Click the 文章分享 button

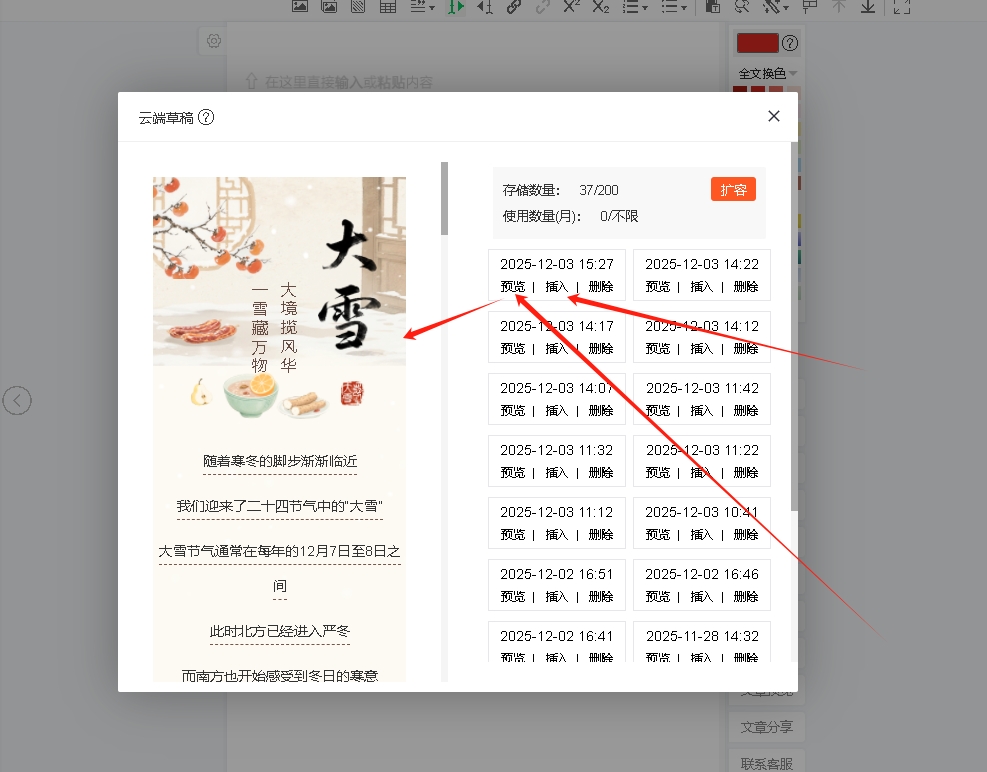(766, 727)
